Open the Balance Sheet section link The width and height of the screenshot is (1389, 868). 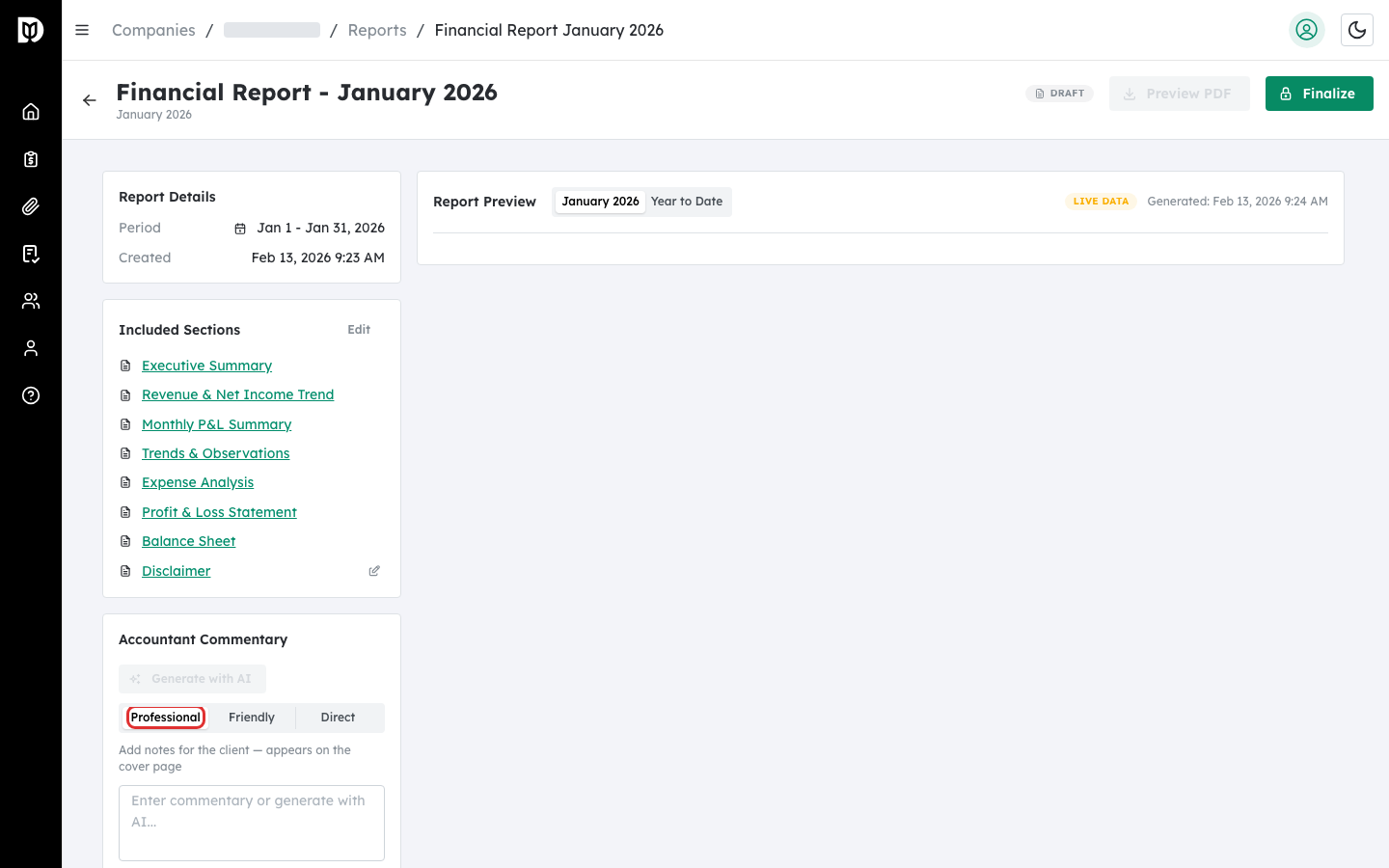click(188, 541)
